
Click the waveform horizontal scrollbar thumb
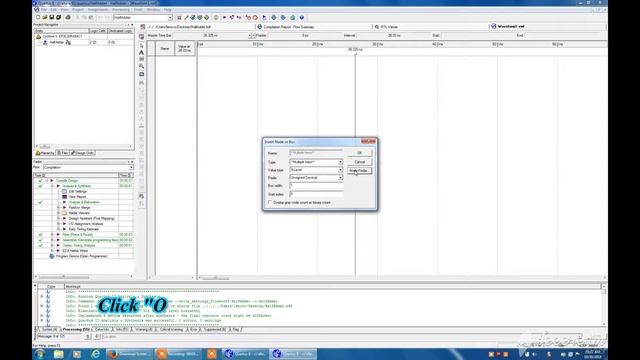pos(216,278)
